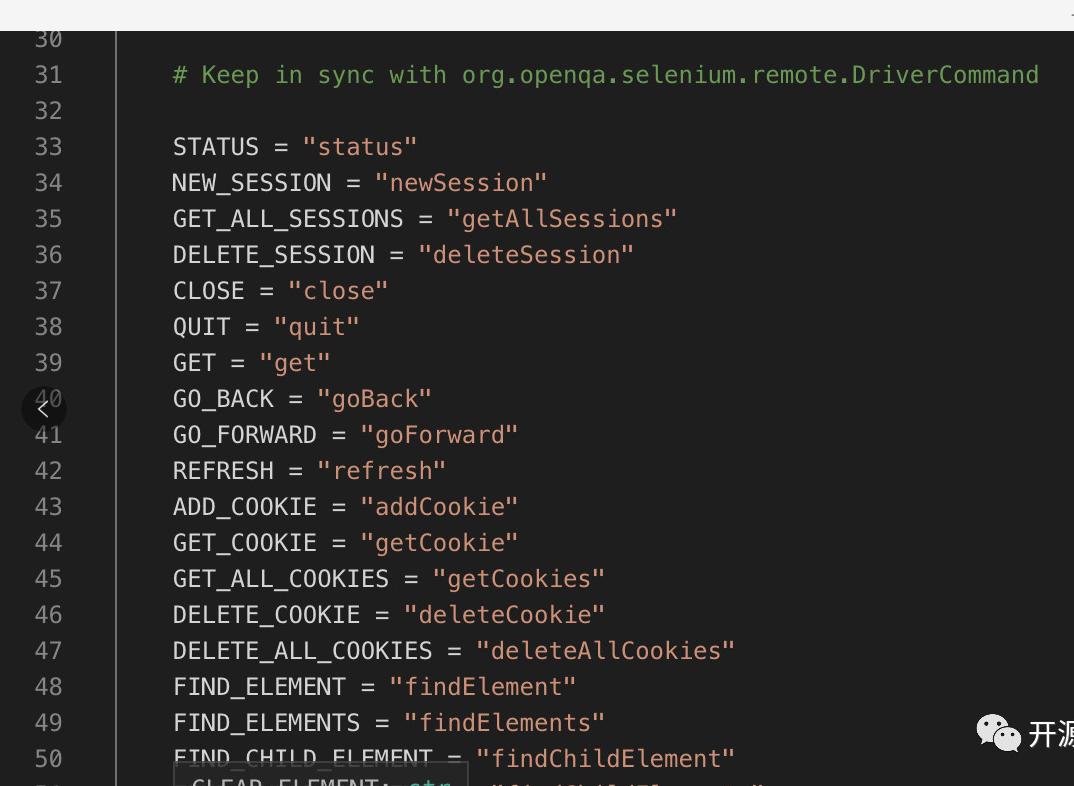The height and width of the screenshot is (786, 1074).
Task: Click the "deleteAllCookies" string literal
Action: pyautogui.click(x=605, y=651)
